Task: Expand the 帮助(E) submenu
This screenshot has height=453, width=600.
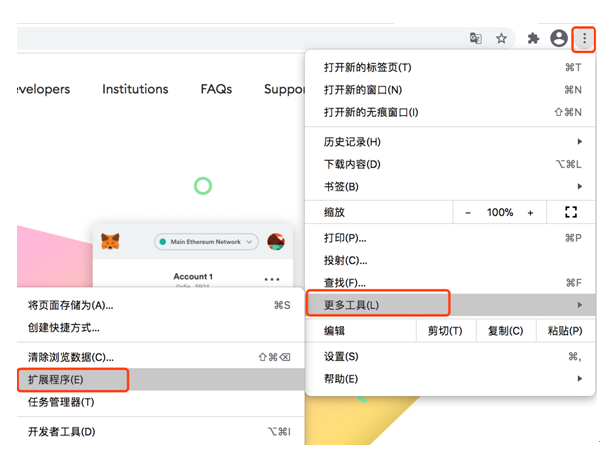Action: (x=450, y=379)
